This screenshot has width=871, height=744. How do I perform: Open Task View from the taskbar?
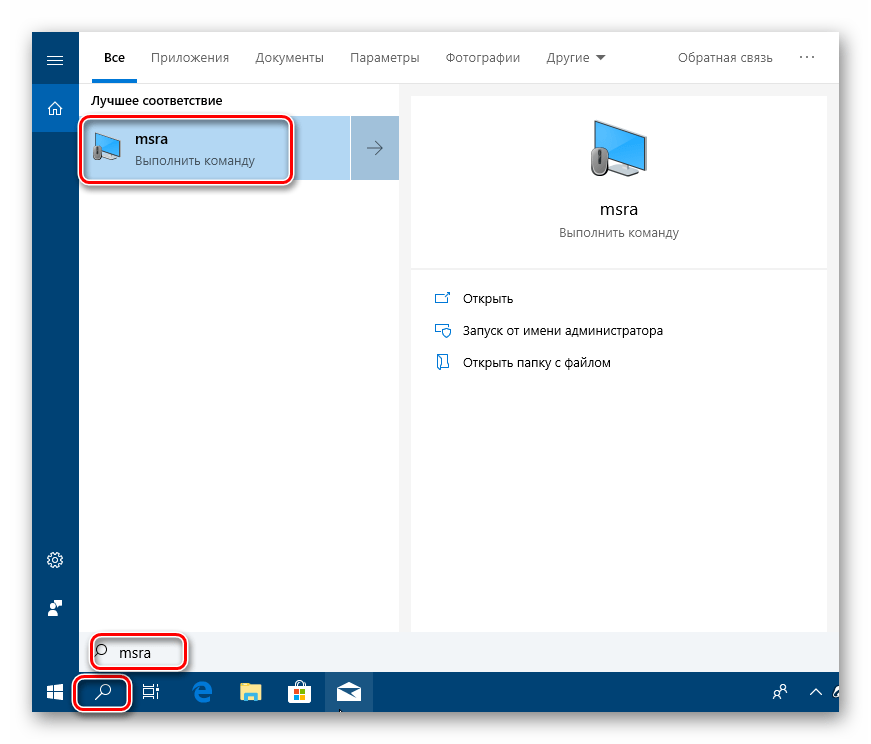point(150,692)
